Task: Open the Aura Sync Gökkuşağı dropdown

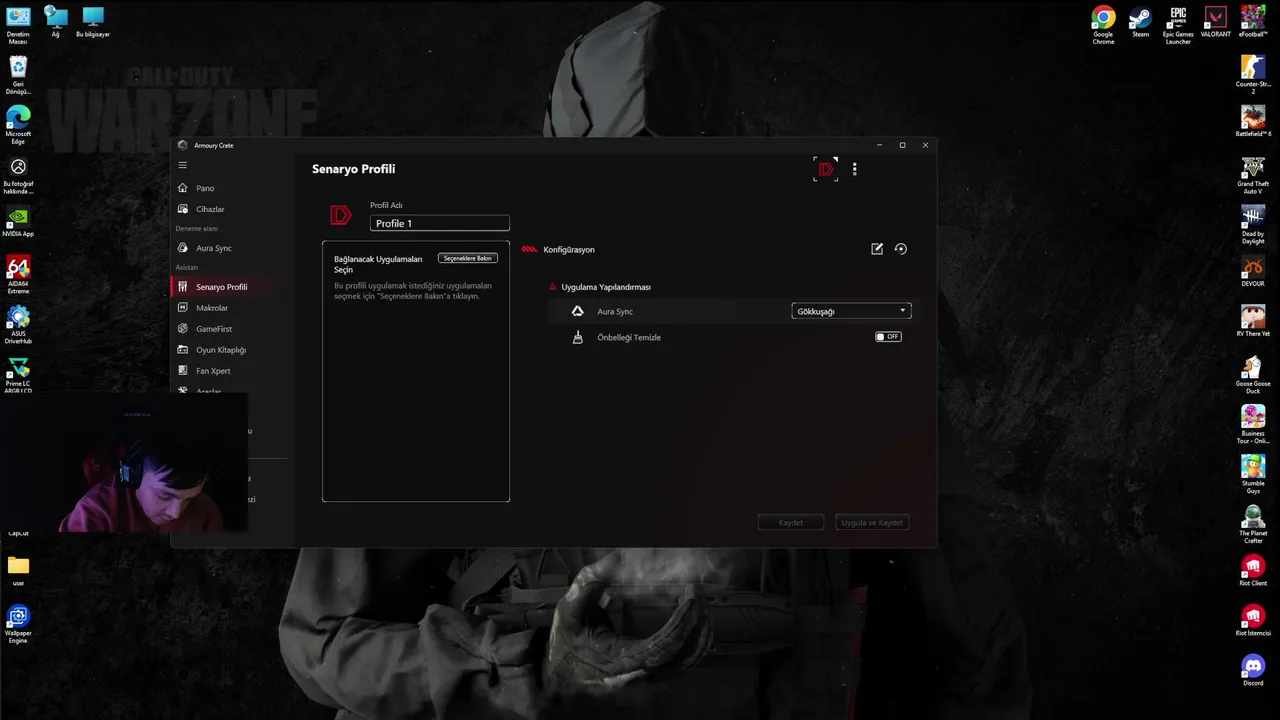Action: [851, 311]
